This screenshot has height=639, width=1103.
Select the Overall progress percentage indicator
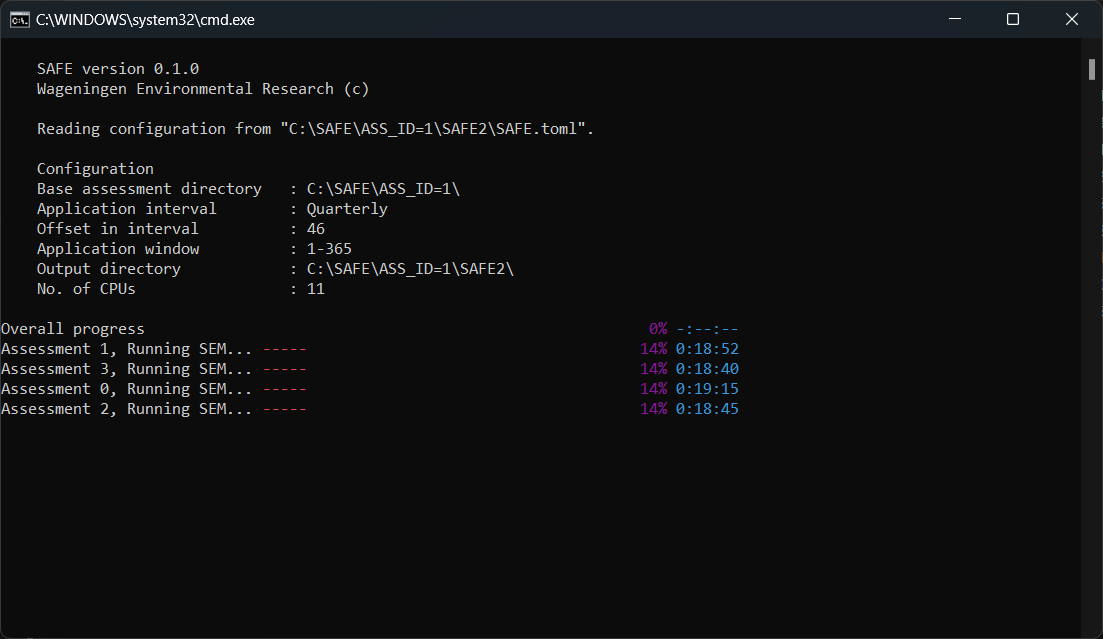(656, 328)
